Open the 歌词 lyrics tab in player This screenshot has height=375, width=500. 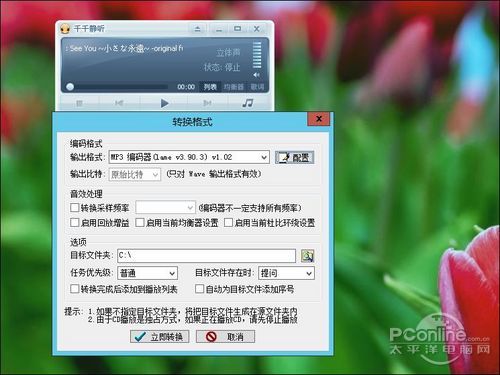pyautogui.click(x=257, y=87)
